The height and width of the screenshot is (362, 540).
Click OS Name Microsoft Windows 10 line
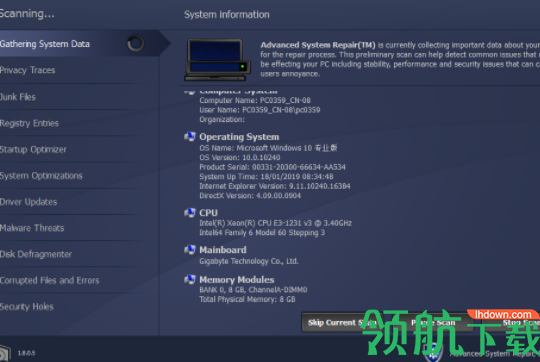click(x=268, y=148)
